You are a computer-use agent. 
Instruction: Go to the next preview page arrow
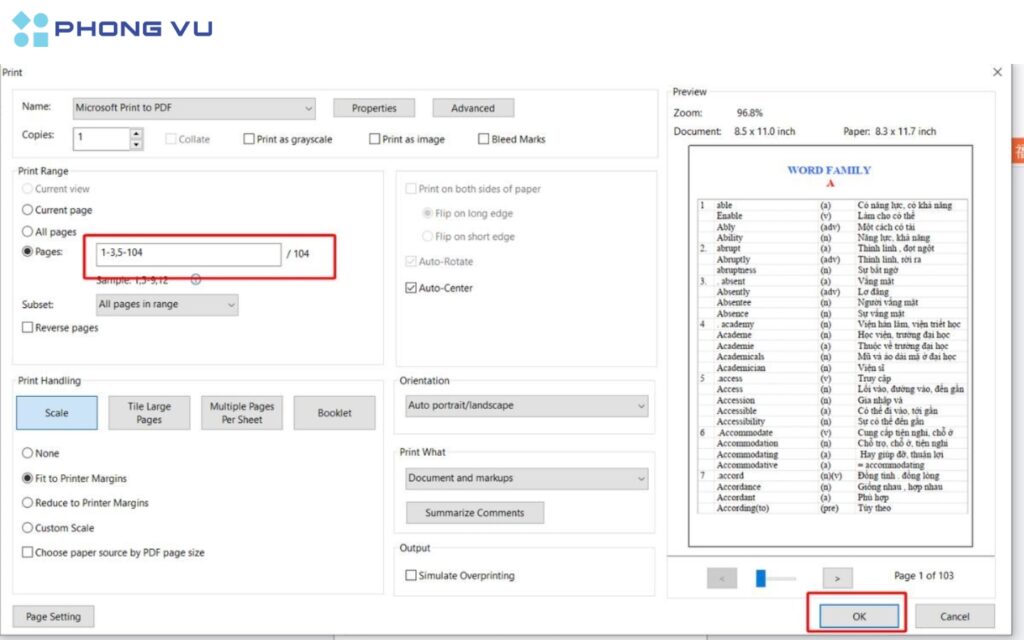(x=838, y=578)
